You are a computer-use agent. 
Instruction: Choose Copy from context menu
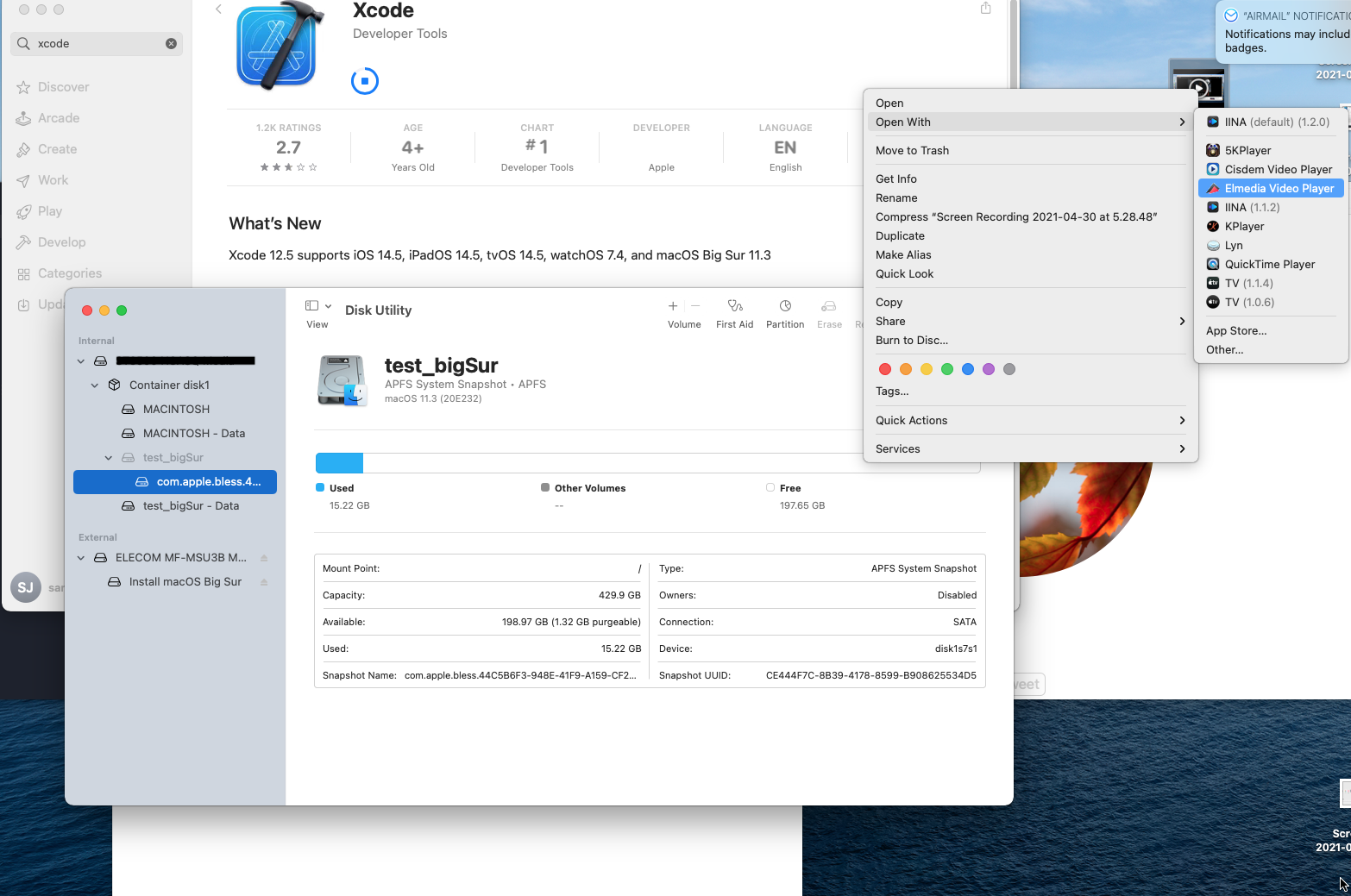tap(1030, 302)
